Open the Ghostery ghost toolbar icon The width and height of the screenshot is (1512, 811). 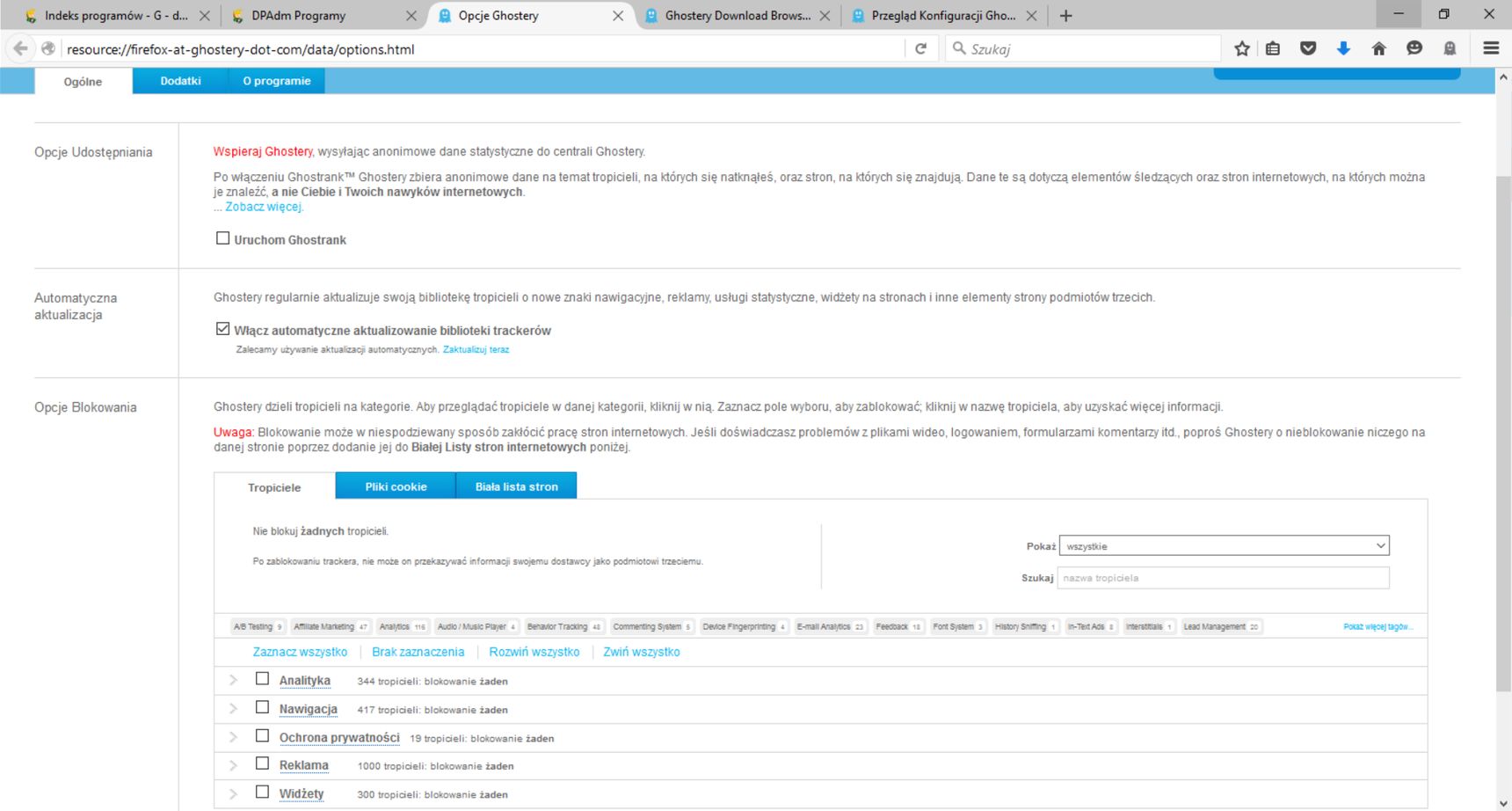pos(1450,48)
